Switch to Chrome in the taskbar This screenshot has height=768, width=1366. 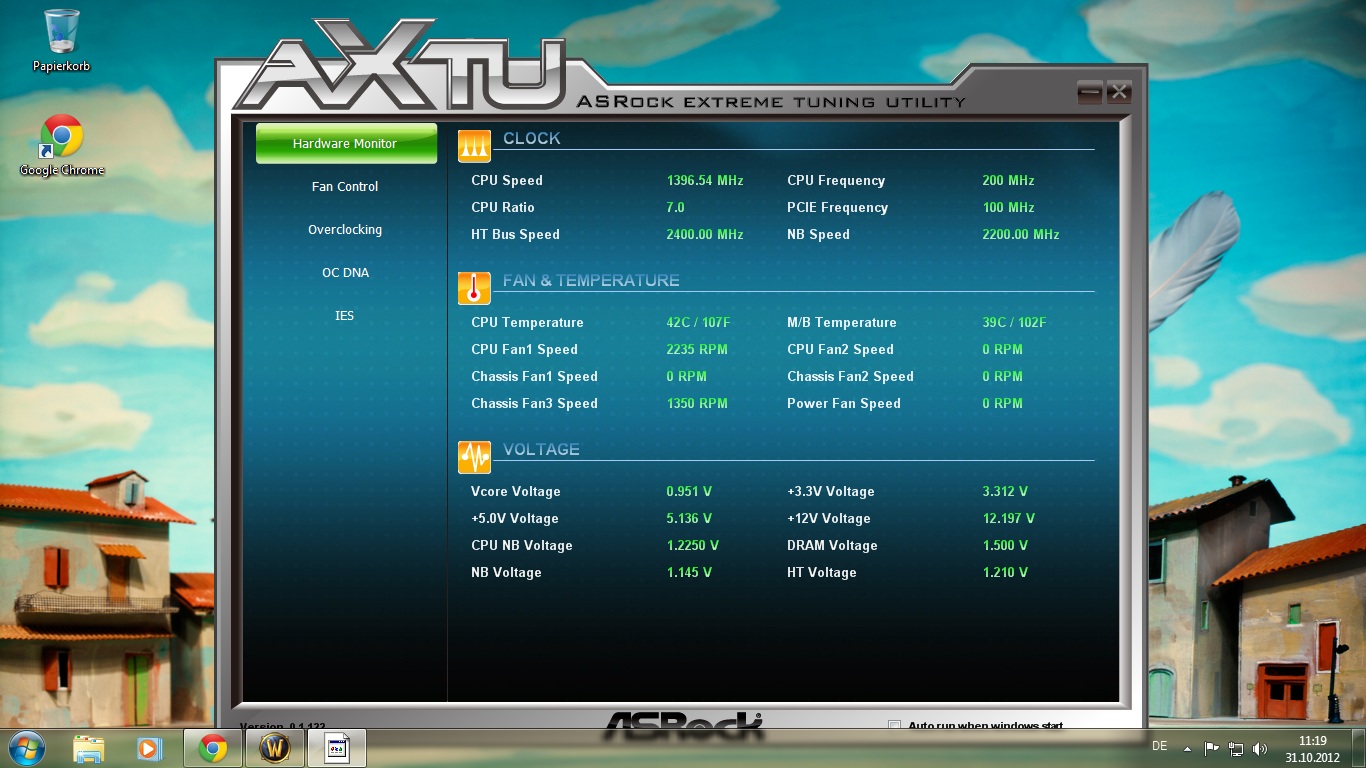point(212,748)
